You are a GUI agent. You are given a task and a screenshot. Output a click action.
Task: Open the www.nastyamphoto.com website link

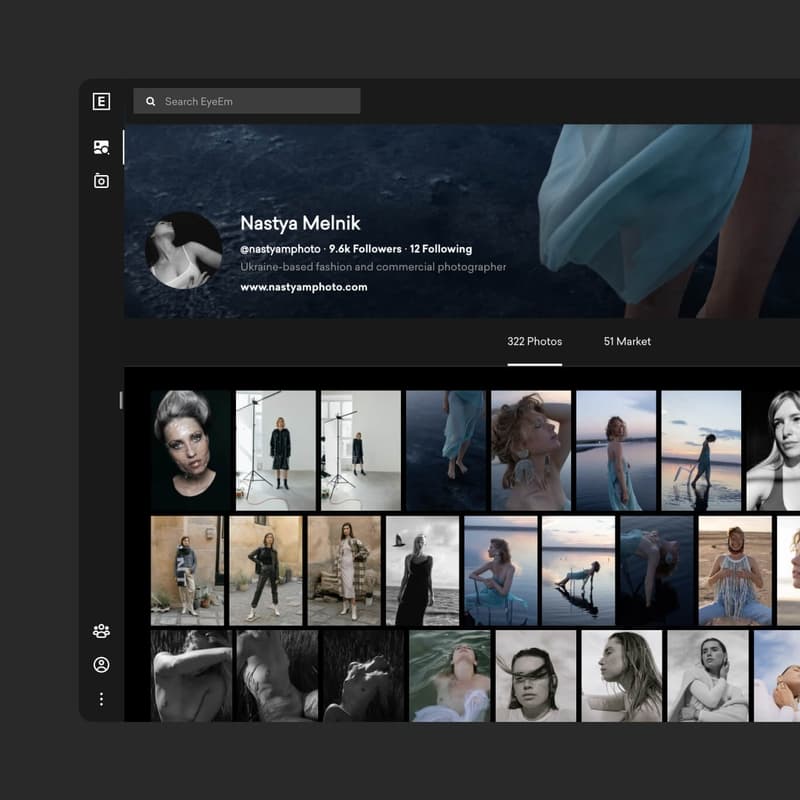(304, 287)
